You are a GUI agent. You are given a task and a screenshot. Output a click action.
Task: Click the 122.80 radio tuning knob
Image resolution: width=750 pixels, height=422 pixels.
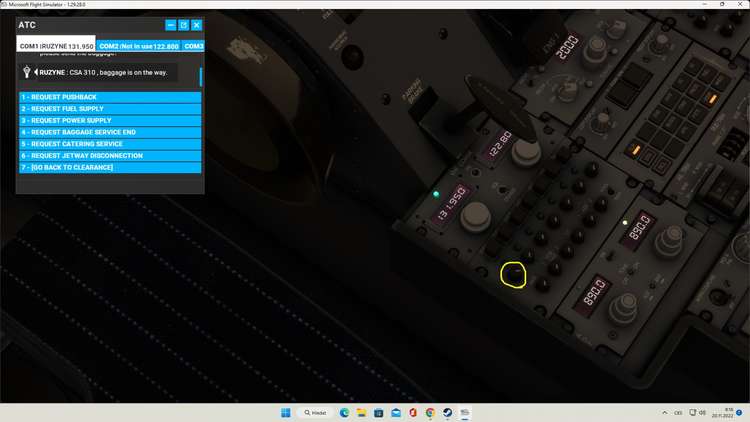pos(526,153)
